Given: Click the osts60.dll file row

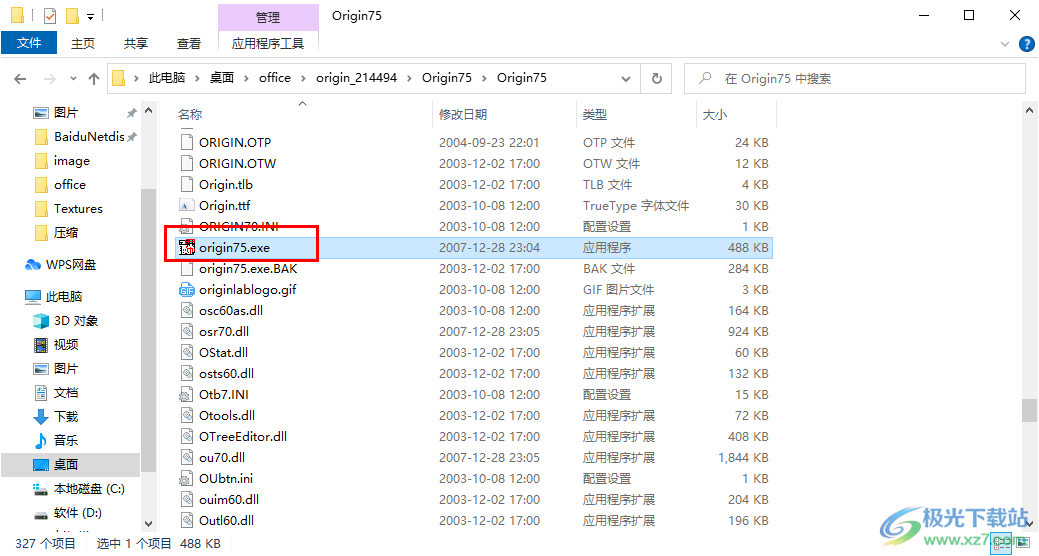Looking at the screenshot, I should (x=473, y=374).
